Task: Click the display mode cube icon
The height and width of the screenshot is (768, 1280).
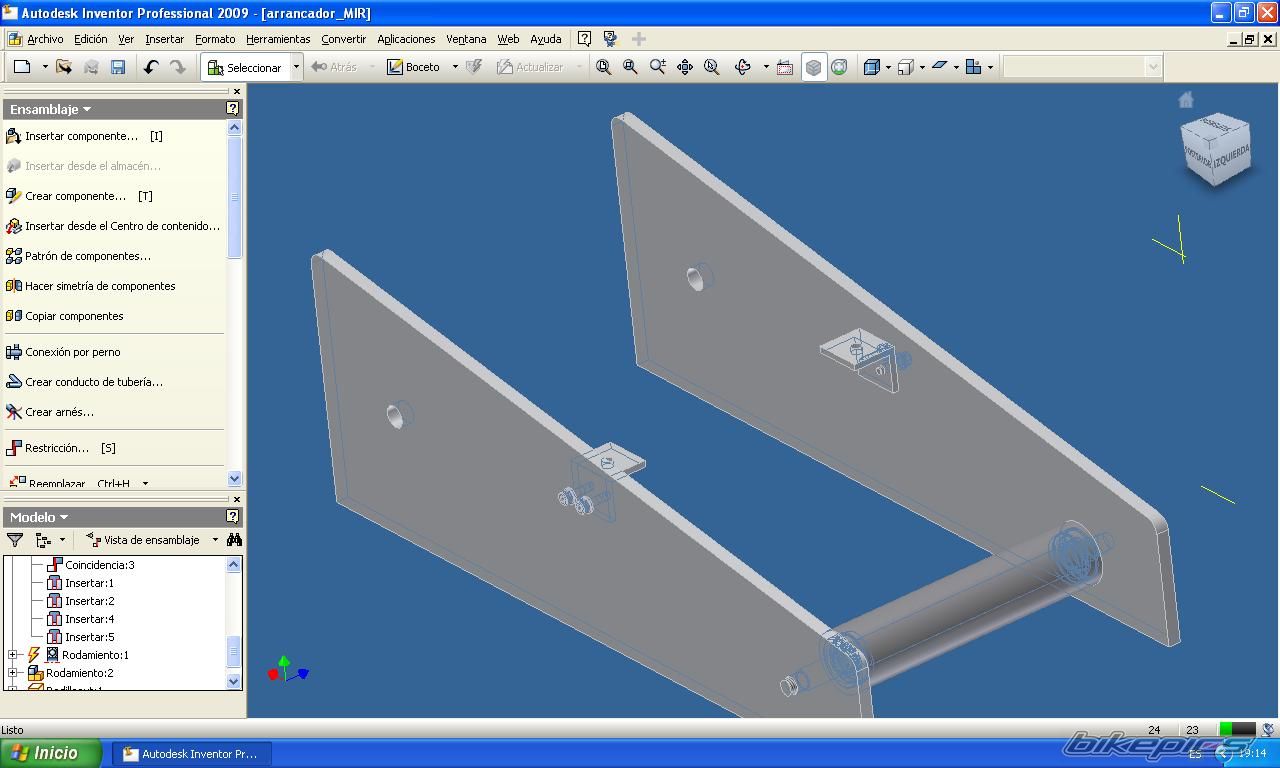Action: coord(872,67)
